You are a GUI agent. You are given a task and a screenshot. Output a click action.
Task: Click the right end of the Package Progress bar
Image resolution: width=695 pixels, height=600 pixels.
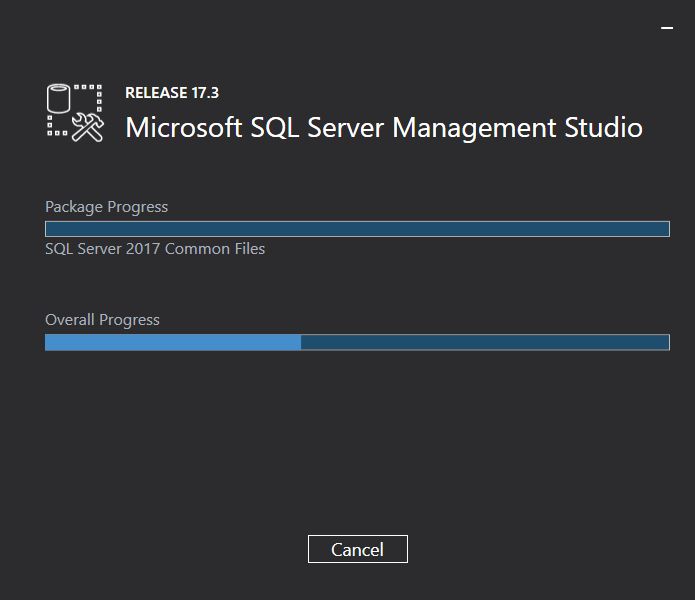pos(660,229)
